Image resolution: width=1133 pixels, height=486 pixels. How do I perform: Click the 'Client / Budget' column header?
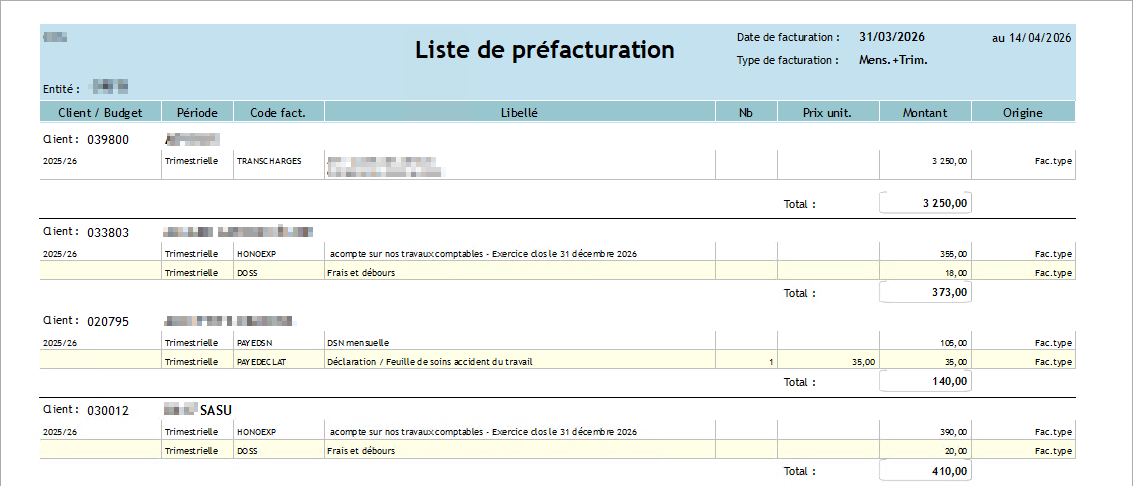pos(100,112)
